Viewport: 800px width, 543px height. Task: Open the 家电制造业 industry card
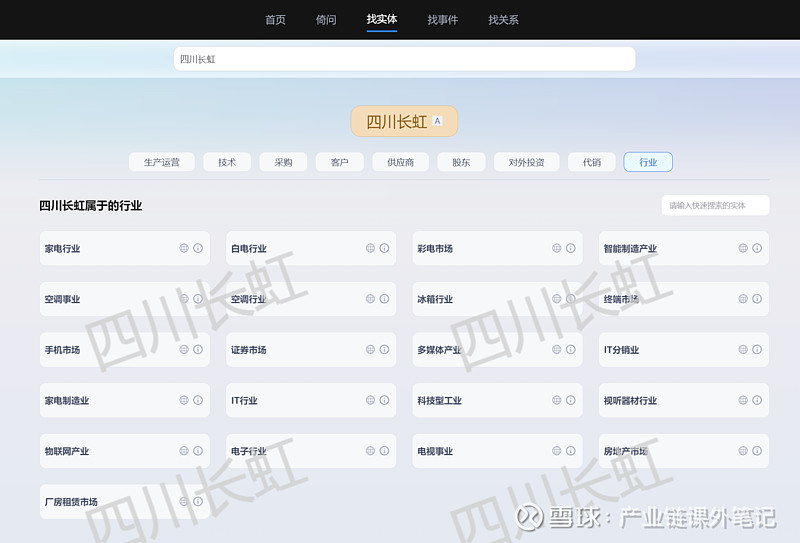coord(124,400)
